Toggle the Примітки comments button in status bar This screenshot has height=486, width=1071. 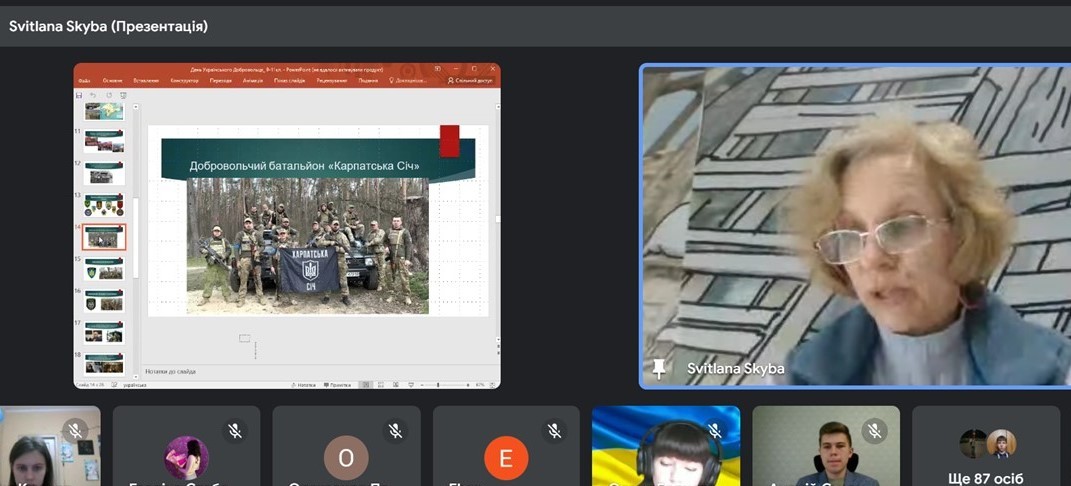tap(337, 385)
